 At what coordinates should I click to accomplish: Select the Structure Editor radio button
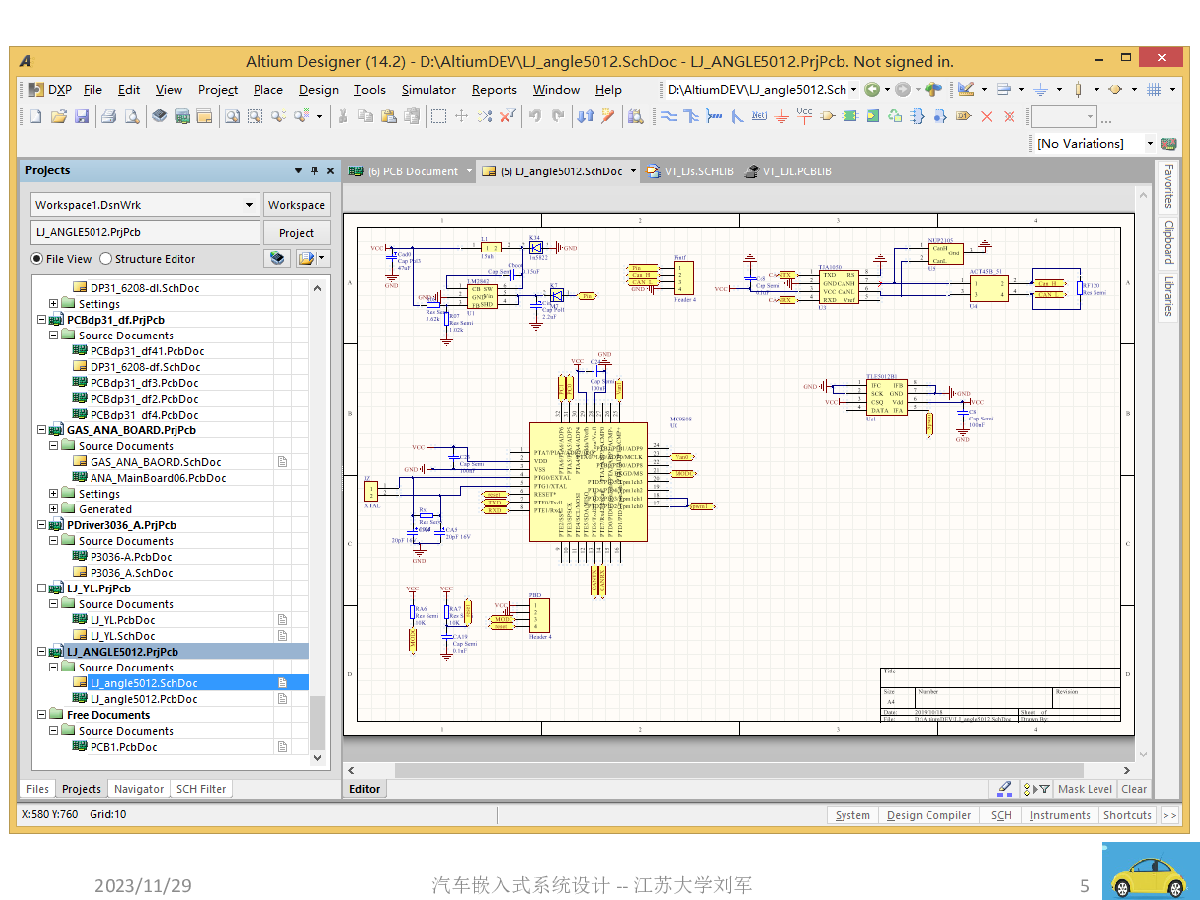[105, 259]
